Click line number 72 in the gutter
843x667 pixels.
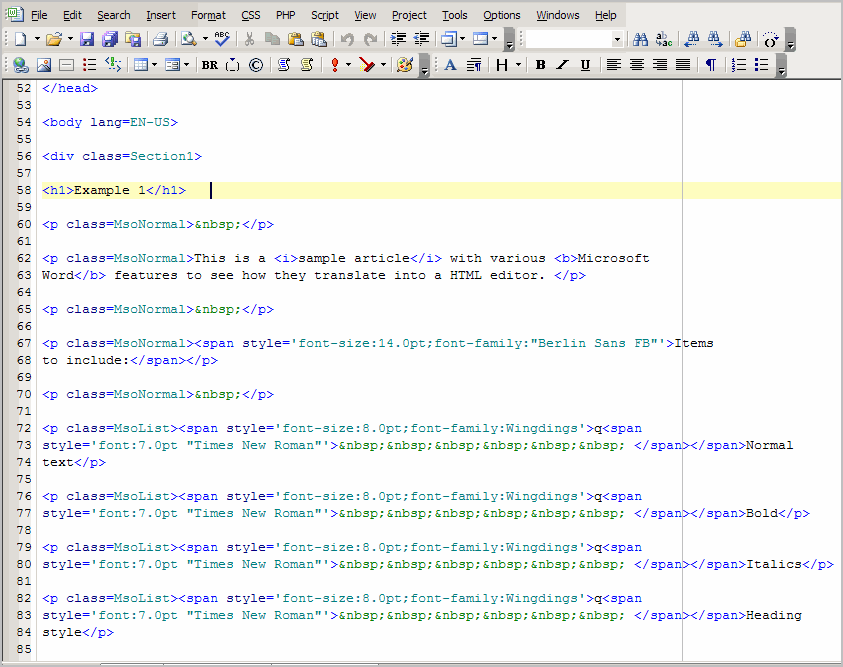click(24, 428)
